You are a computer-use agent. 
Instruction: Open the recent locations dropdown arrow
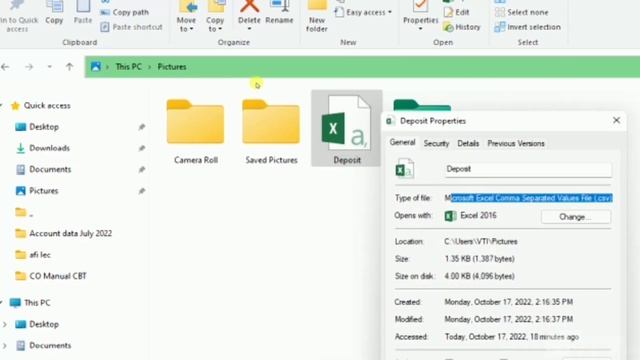(49, 67)
